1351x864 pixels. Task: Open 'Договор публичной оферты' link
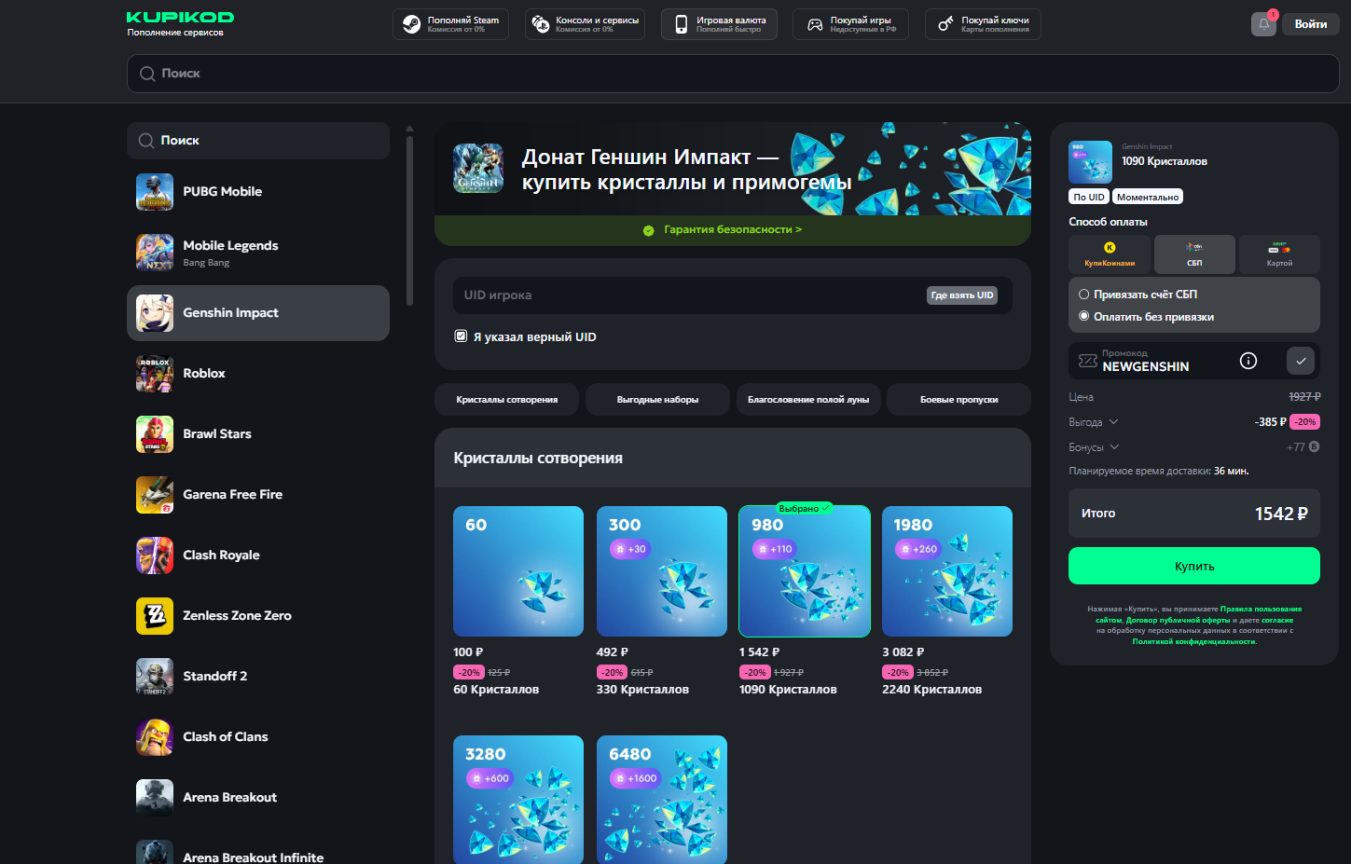coord(1178,620)
